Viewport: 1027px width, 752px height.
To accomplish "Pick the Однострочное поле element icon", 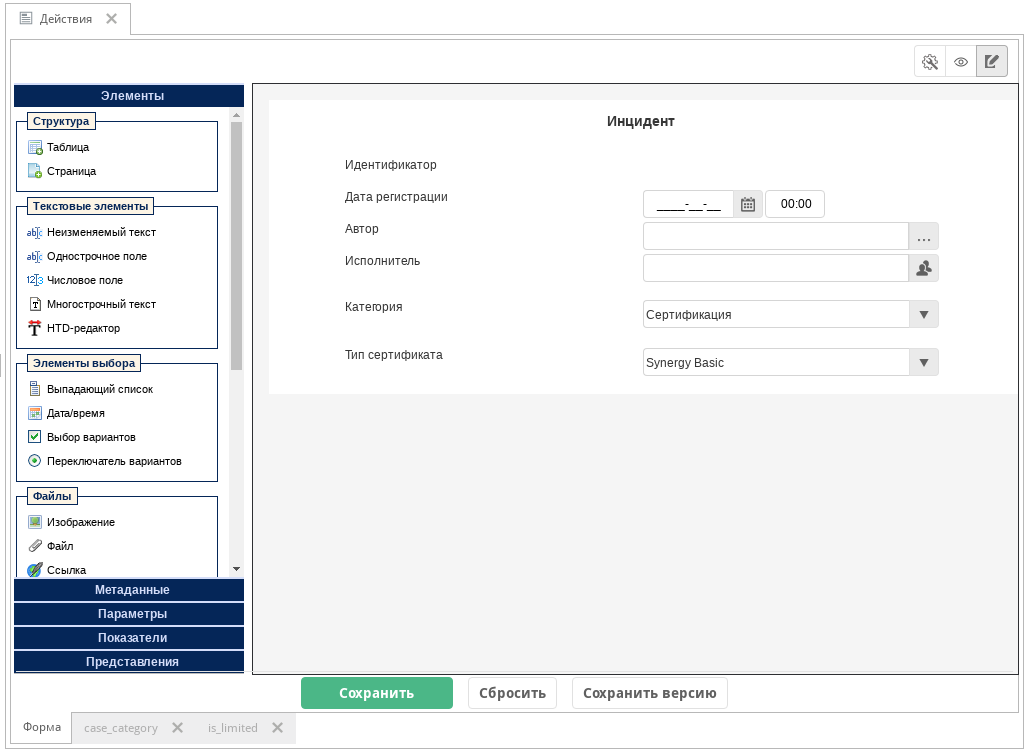I will coord(35,256).
